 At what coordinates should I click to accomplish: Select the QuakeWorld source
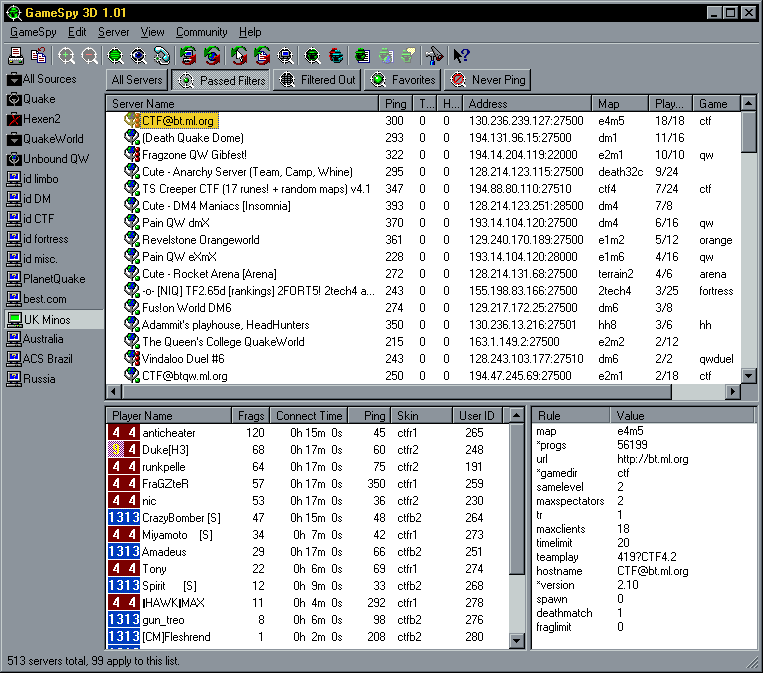(45, 139)
